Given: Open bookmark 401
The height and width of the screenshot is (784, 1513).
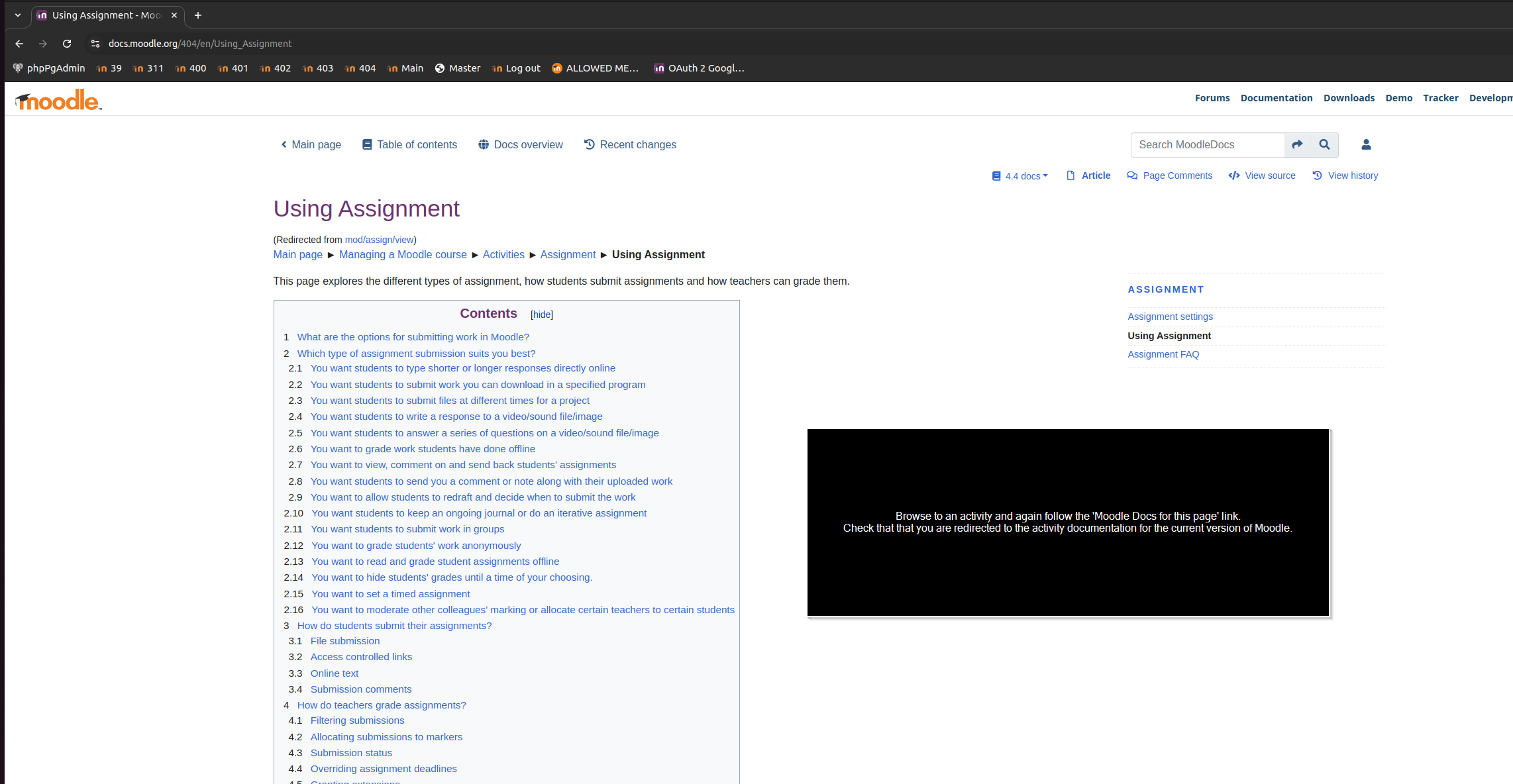Looking at the screenshot, I should click(x=233, y=68).
